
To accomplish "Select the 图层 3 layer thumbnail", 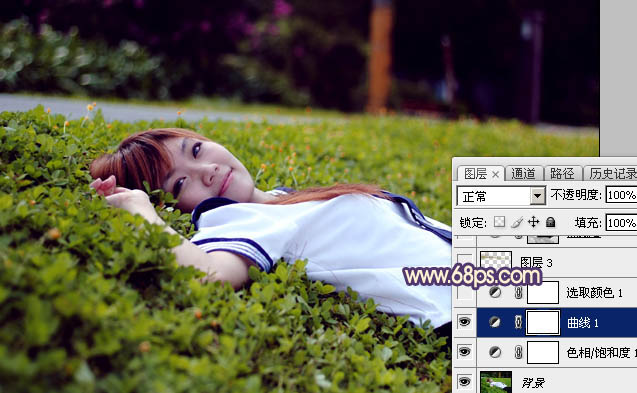I will [x=496, y=261].
